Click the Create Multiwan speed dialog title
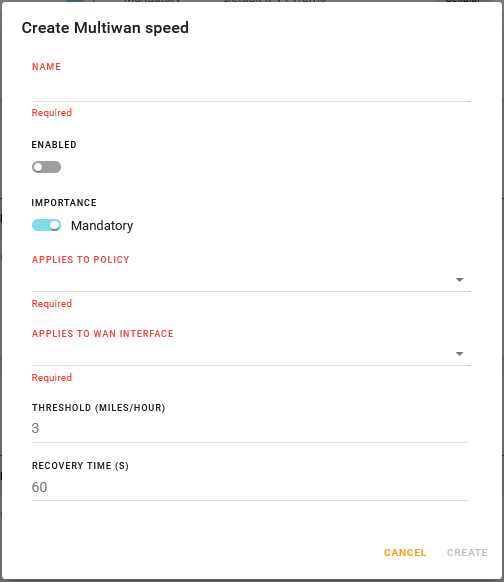 [105, 28]
